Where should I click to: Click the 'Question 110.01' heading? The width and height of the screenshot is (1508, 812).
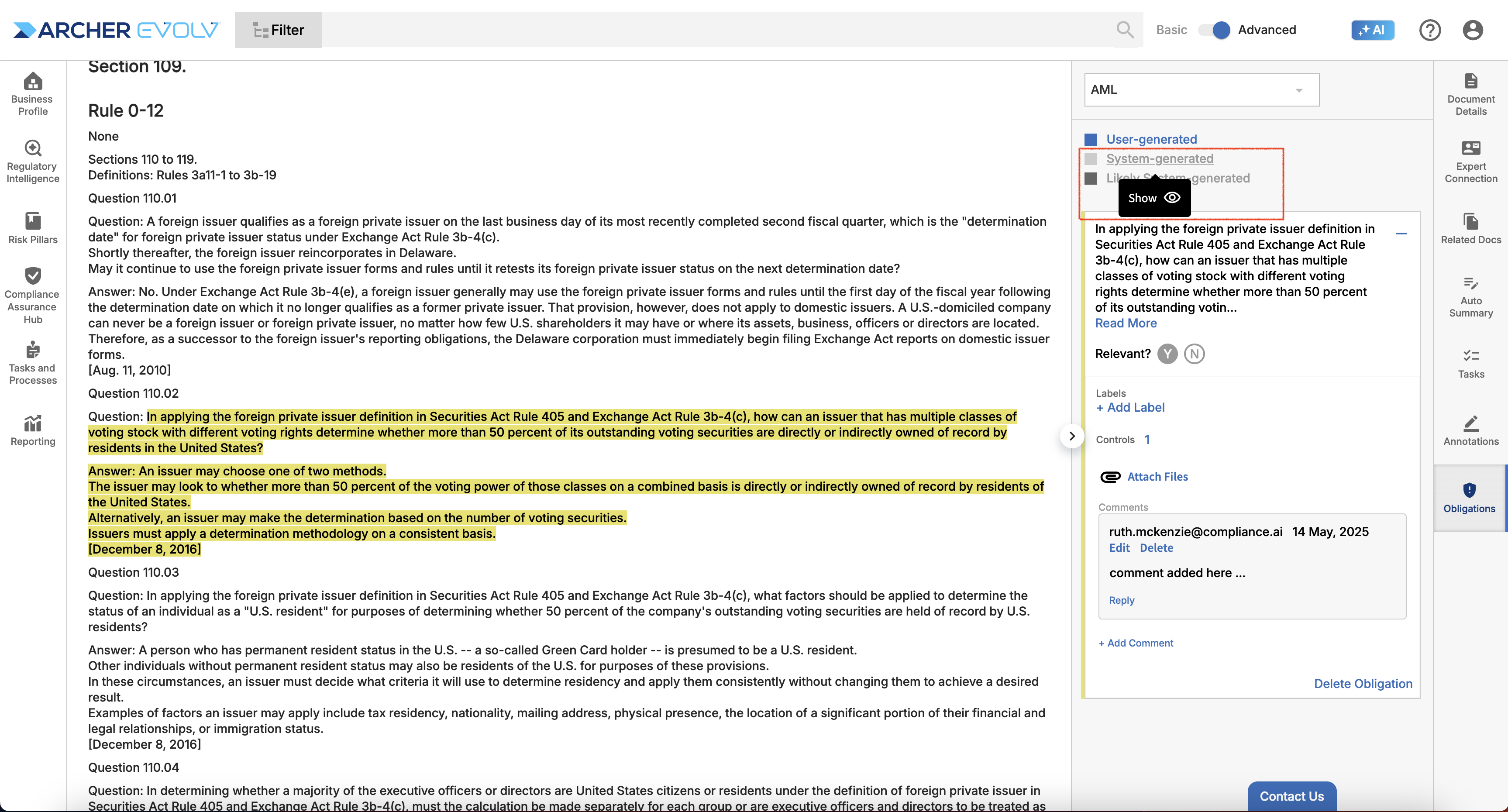pyautogui.click(x=132, y=198)
